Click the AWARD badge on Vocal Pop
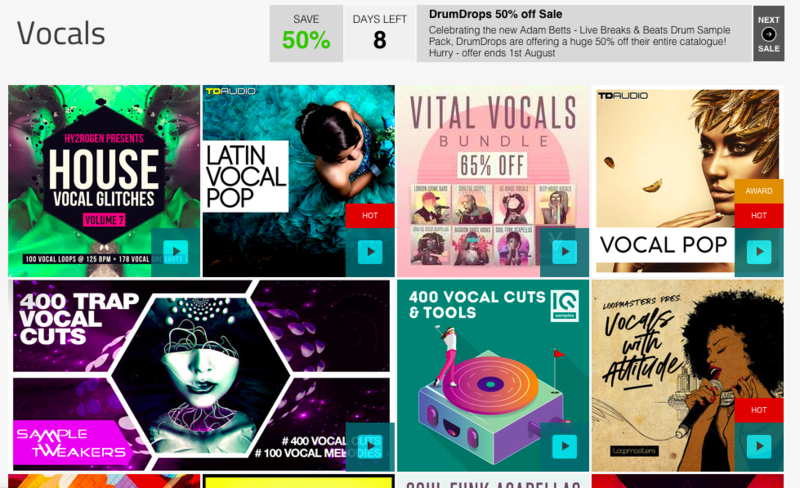This screenshot has height=488, width=800. point(759,191)
